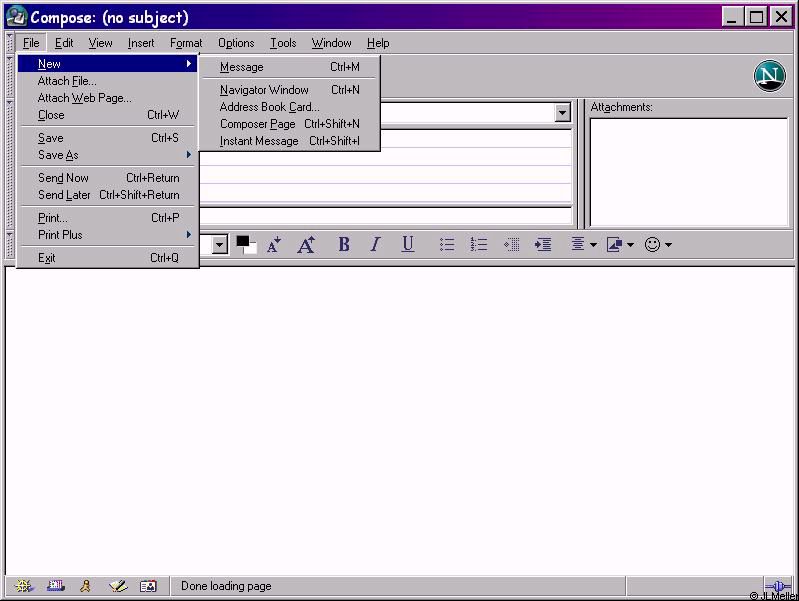Image resolution: width=799 pixels, height=601 pixels.
Task: Open Mail inbox icon in component bar
Action: 56,586
